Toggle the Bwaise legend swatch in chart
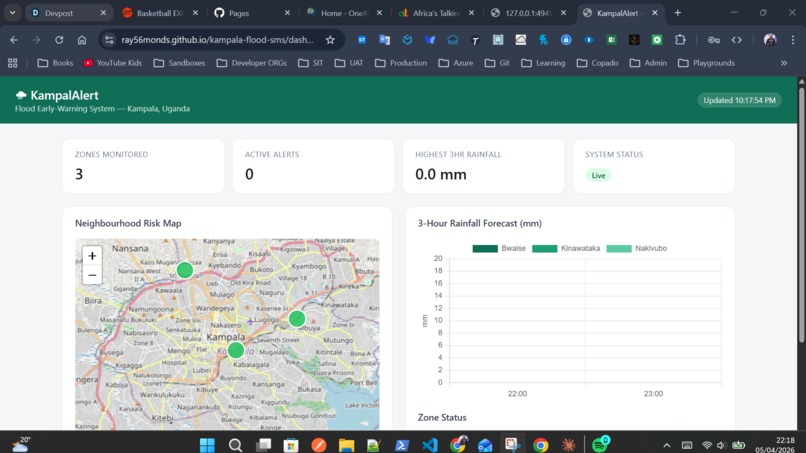The height and width of the screenshot is (453, 806). click(x=485, y=248)
